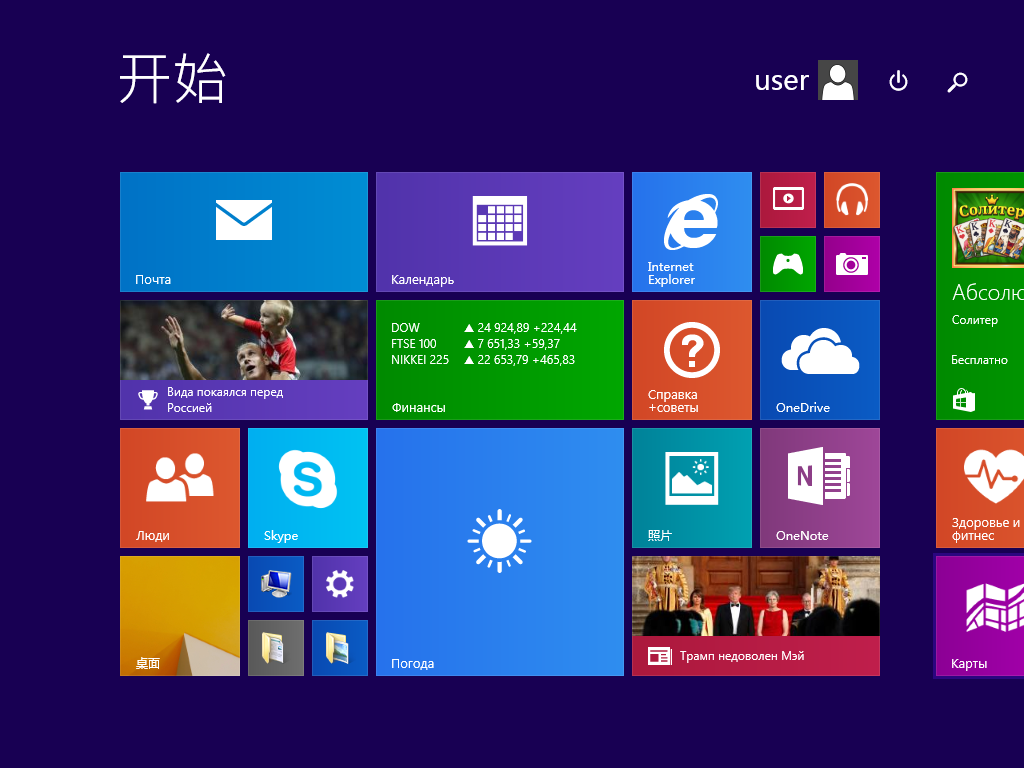Launch the Camera small tile
1024x768 pixels.
[851, 263]
